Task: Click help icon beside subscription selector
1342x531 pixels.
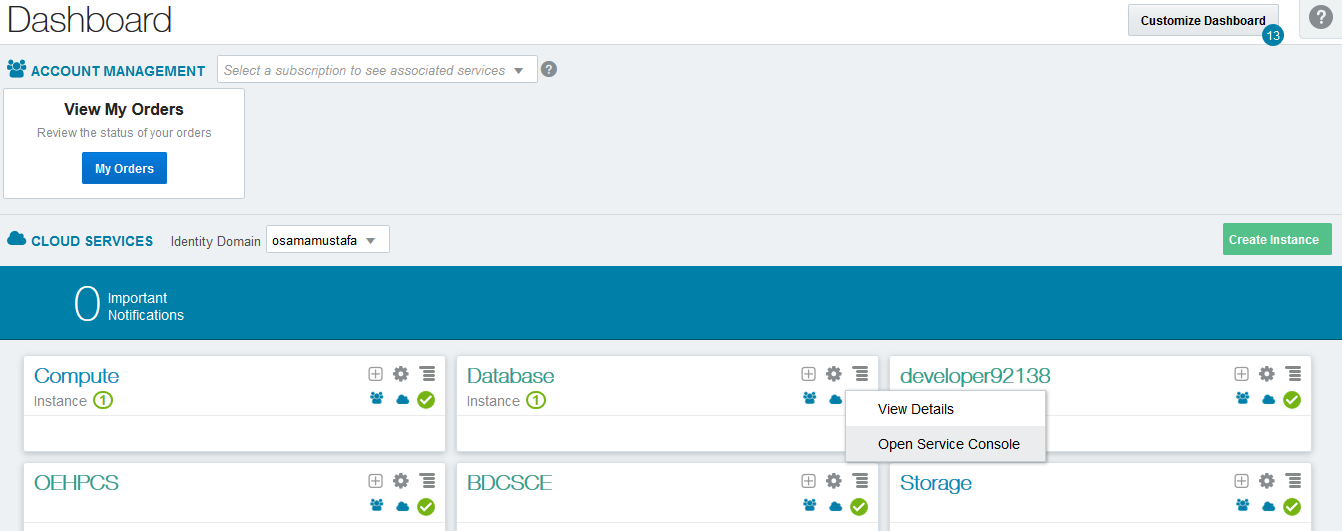Action: [x=549, y=70]
